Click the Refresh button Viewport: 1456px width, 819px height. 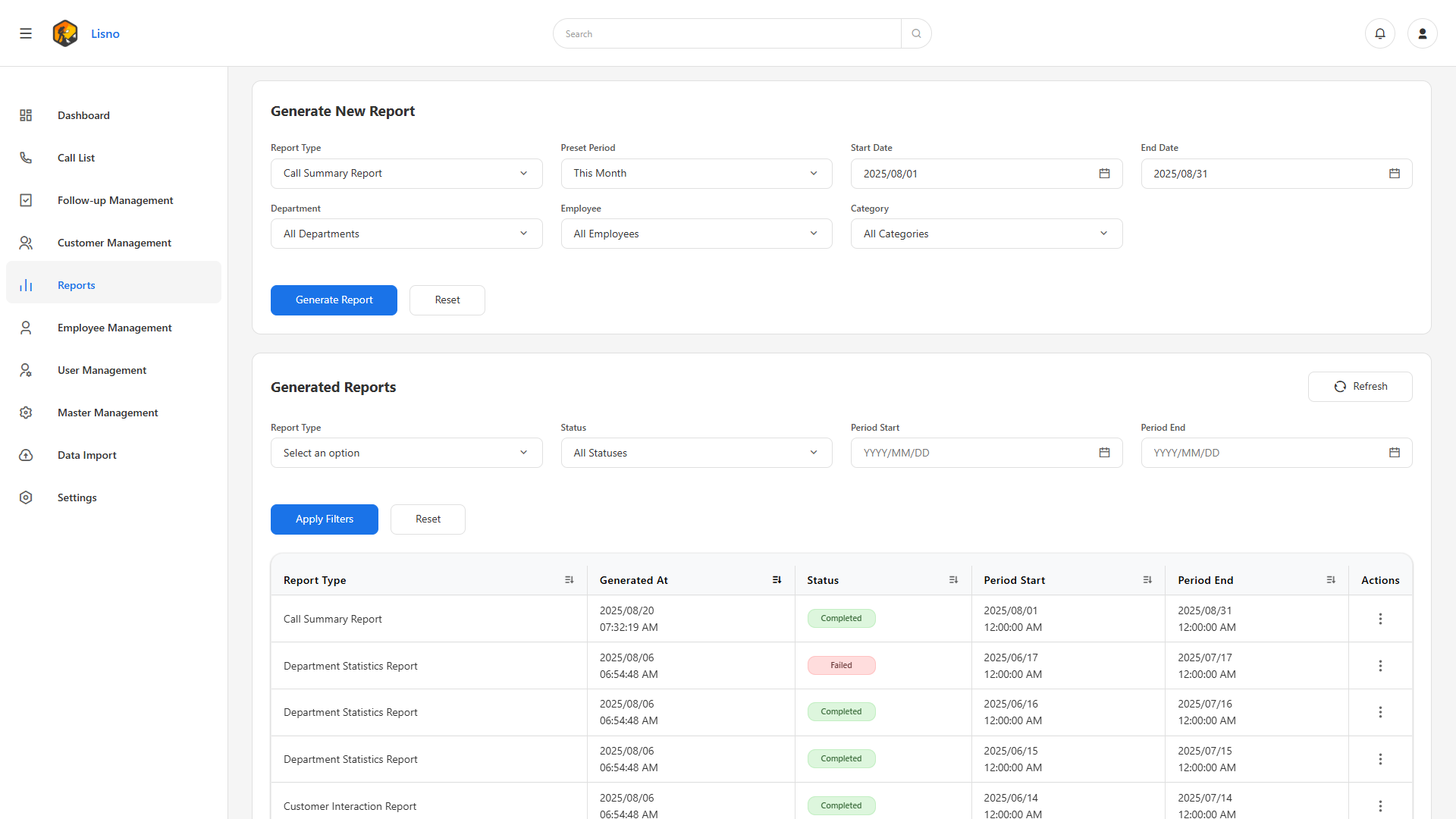(x=1360, y=387)
